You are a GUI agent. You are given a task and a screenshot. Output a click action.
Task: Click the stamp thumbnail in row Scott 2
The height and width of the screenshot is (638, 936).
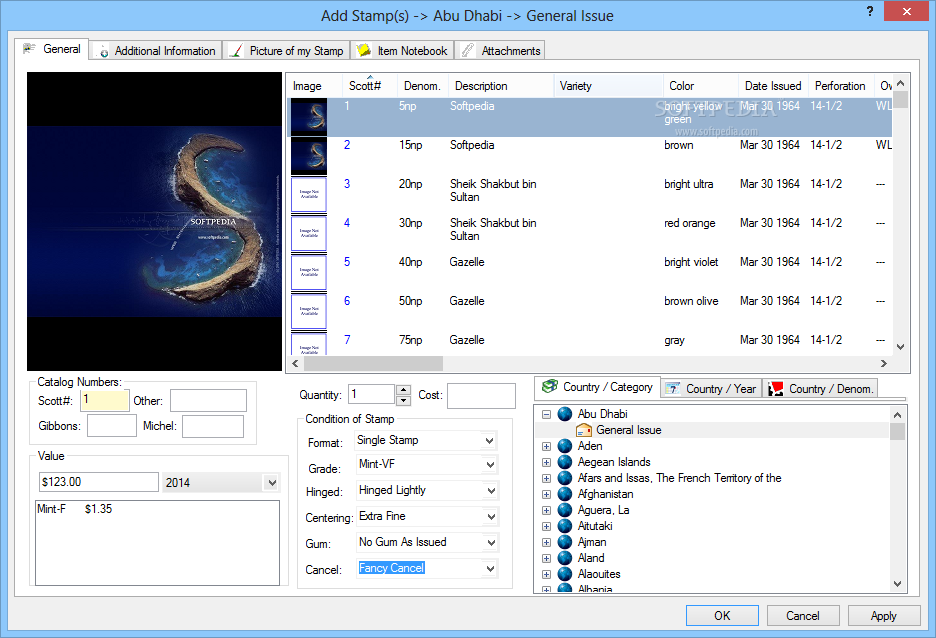coord(309,156)
